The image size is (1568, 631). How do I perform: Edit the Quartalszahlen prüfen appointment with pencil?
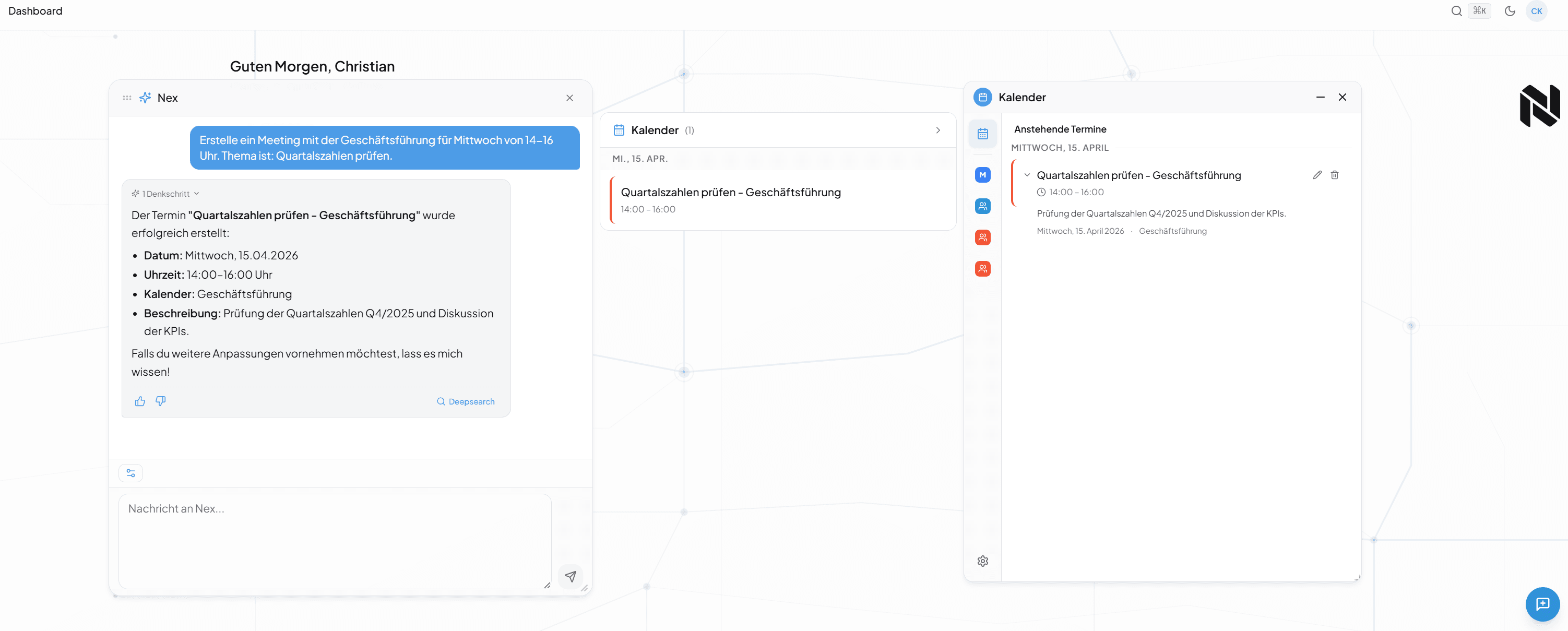coord(1316,175)
